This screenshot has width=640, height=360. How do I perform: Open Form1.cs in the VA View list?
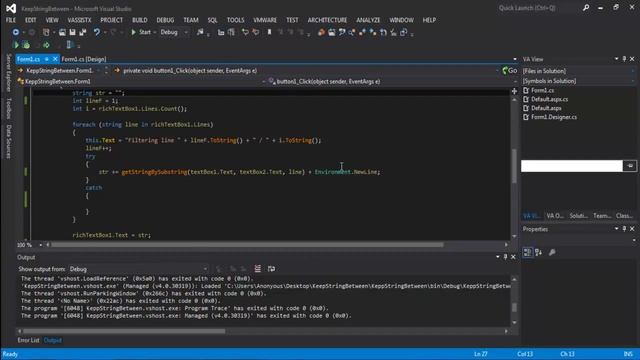[542, 90]
